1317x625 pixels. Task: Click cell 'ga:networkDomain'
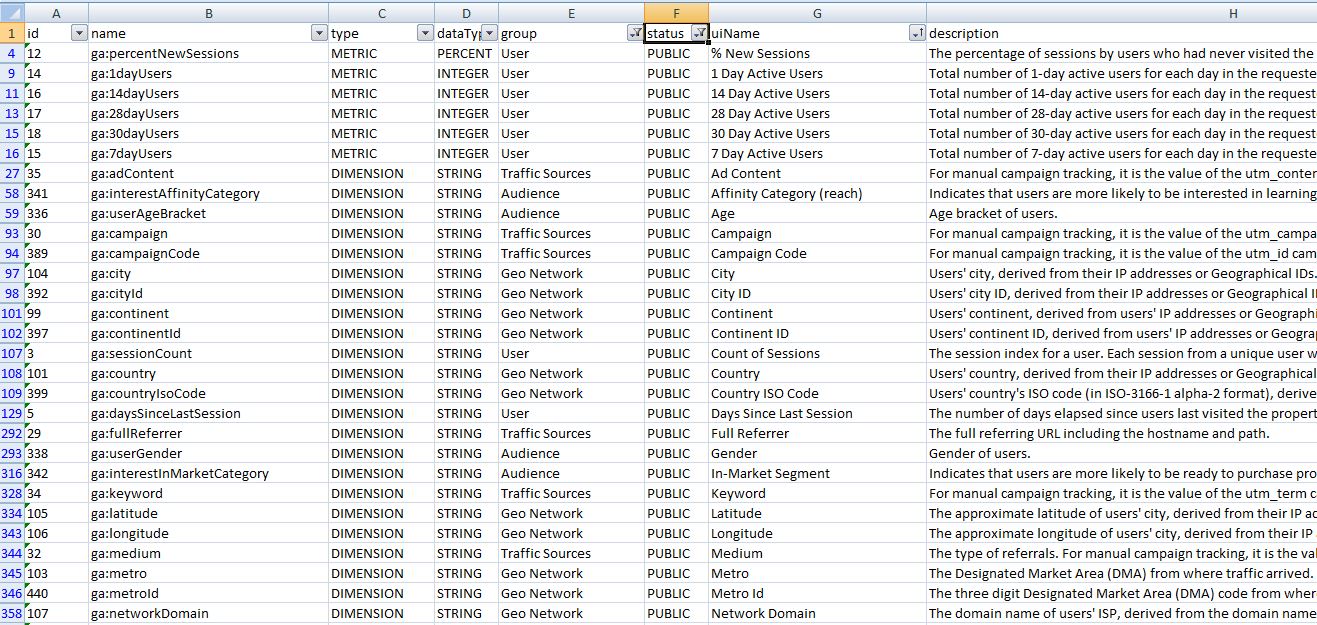click(208, 613)
